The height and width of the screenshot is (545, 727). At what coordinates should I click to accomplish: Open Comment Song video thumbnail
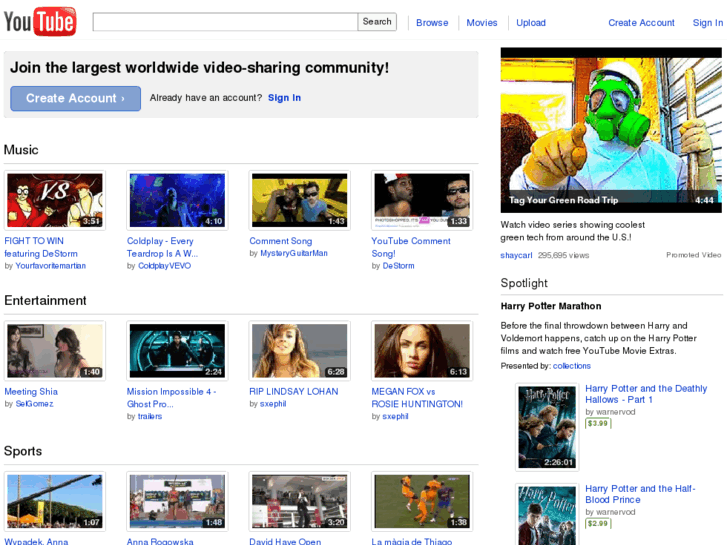pos(299,201)
